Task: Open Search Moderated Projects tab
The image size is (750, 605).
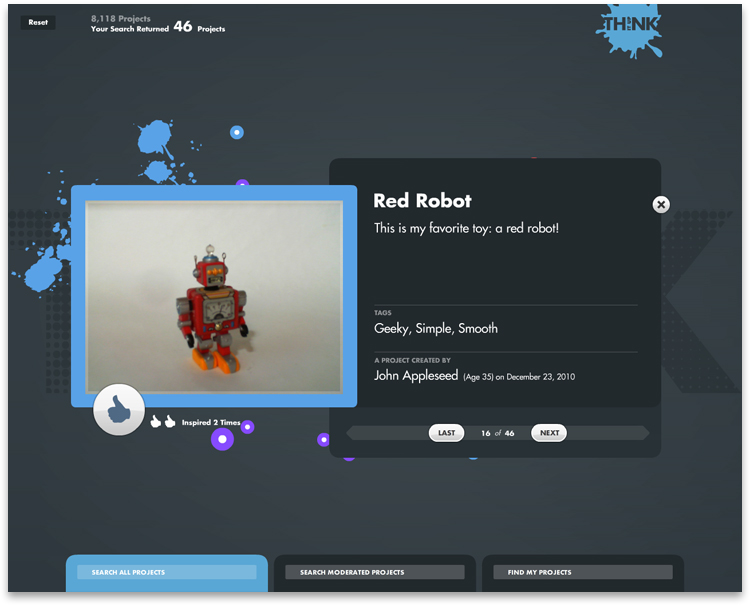Action: click(x=375, y=572)
